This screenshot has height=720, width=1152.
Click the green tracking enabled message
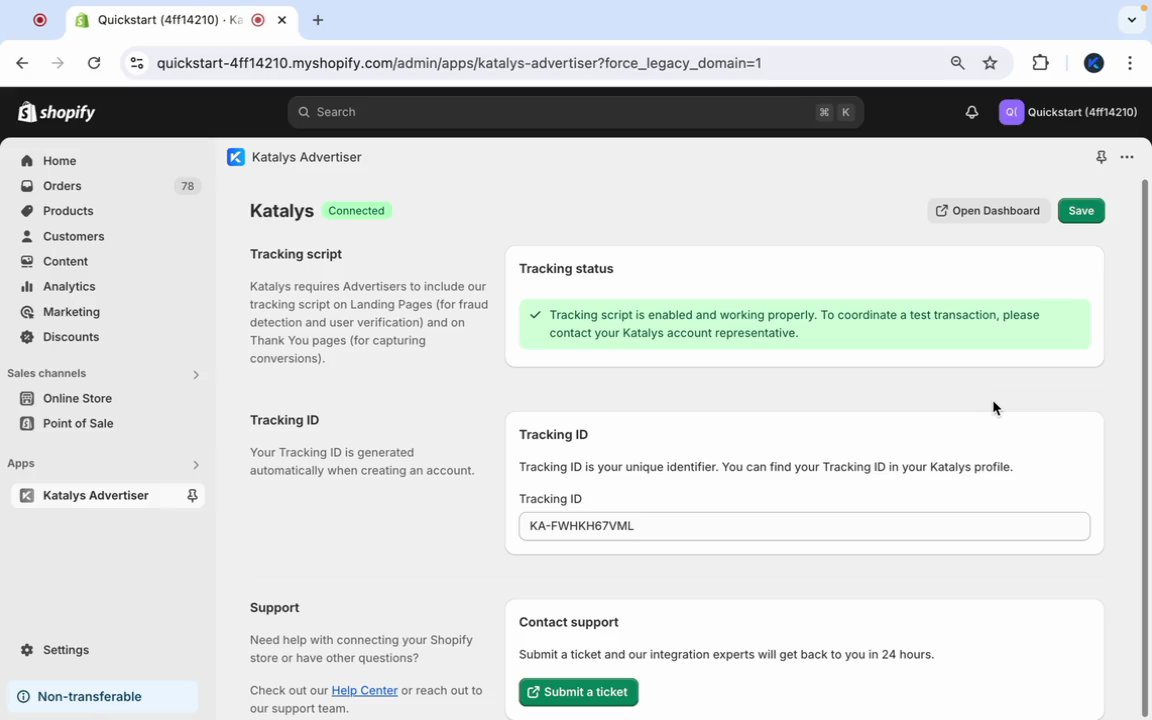coord(804,324)
